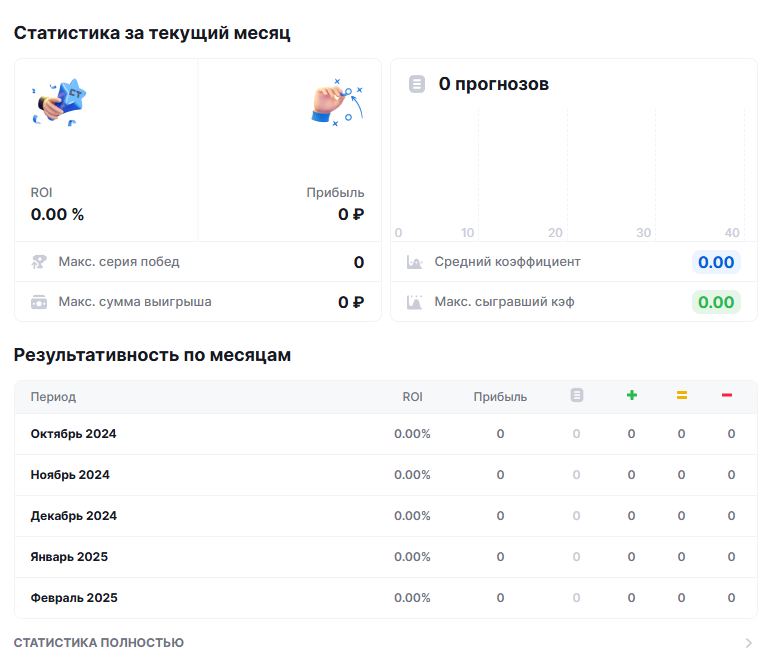Click the yellow equals returns column icon
The height and width of the screenshot is (664, 765).
tap(681, 396)
